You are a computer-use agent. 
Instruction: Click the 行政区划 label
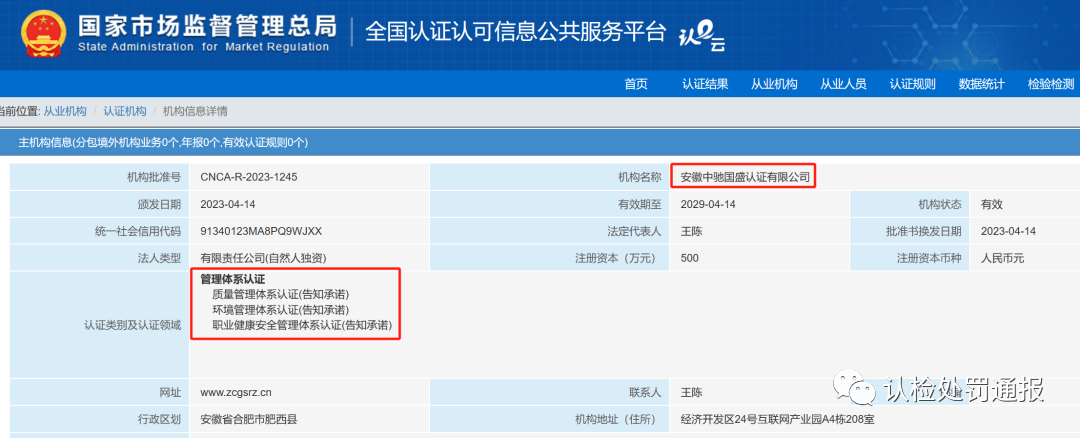click(159, 419)
